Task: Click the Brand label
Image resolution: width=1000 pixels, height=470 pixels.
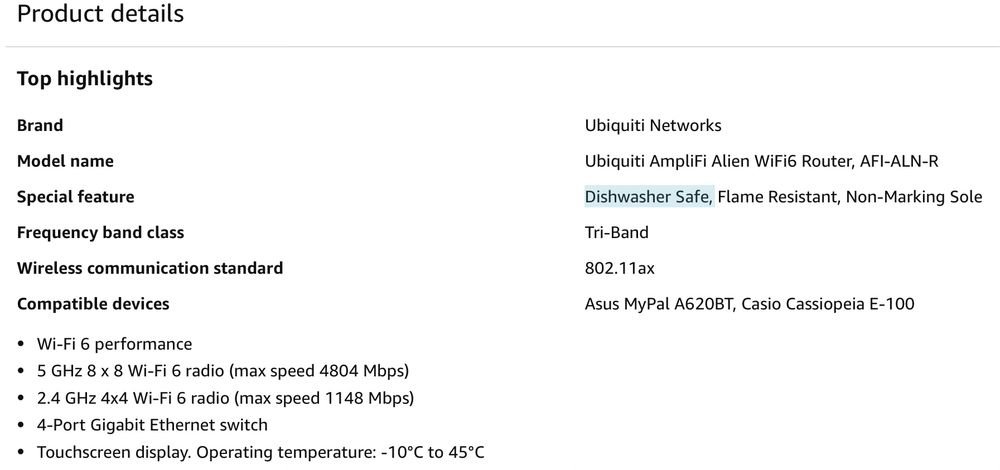Action: coord(40,125)
